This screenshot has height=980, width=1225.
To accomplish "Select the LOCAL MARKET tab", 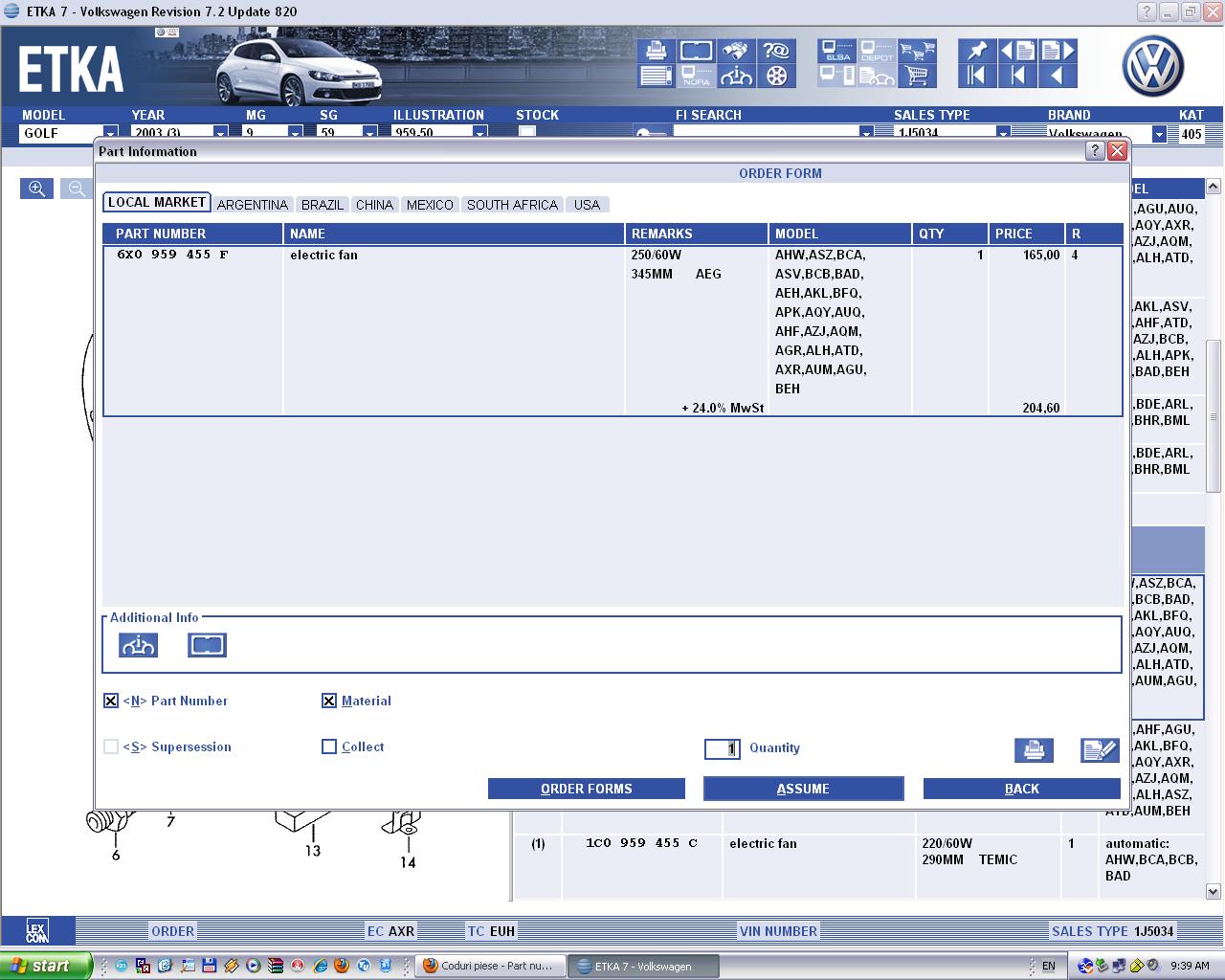I will [157, 203].
